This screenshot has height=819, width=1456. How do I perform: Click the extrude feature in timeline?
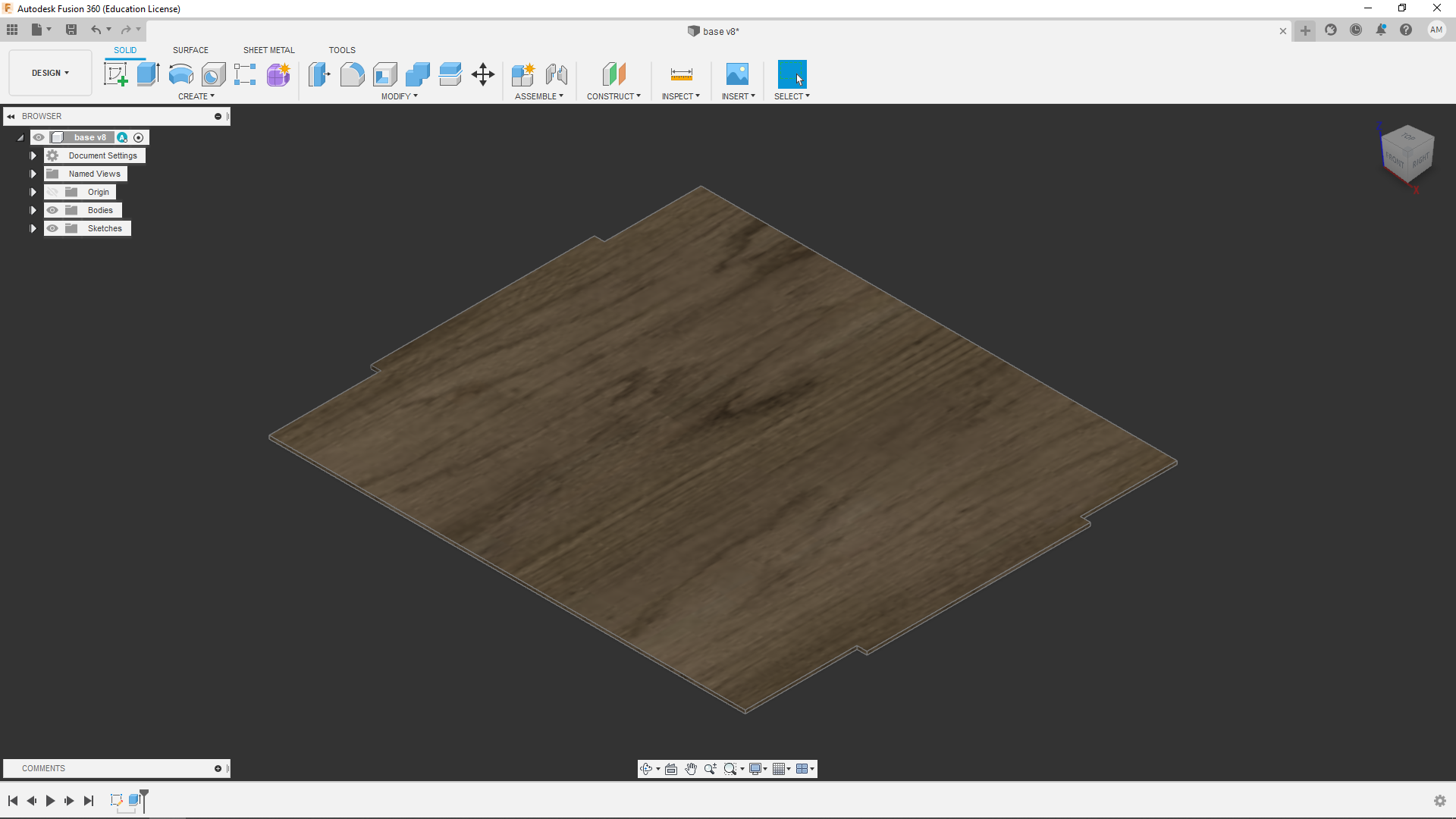[135, 800]
